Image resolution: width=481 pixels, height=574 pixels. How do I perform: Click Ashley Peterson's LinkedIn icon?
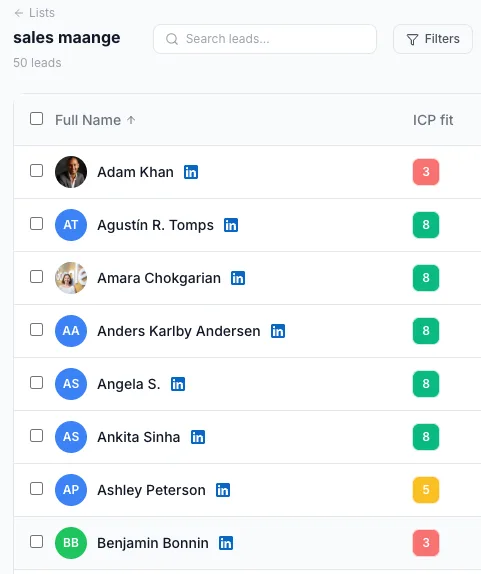223,490
